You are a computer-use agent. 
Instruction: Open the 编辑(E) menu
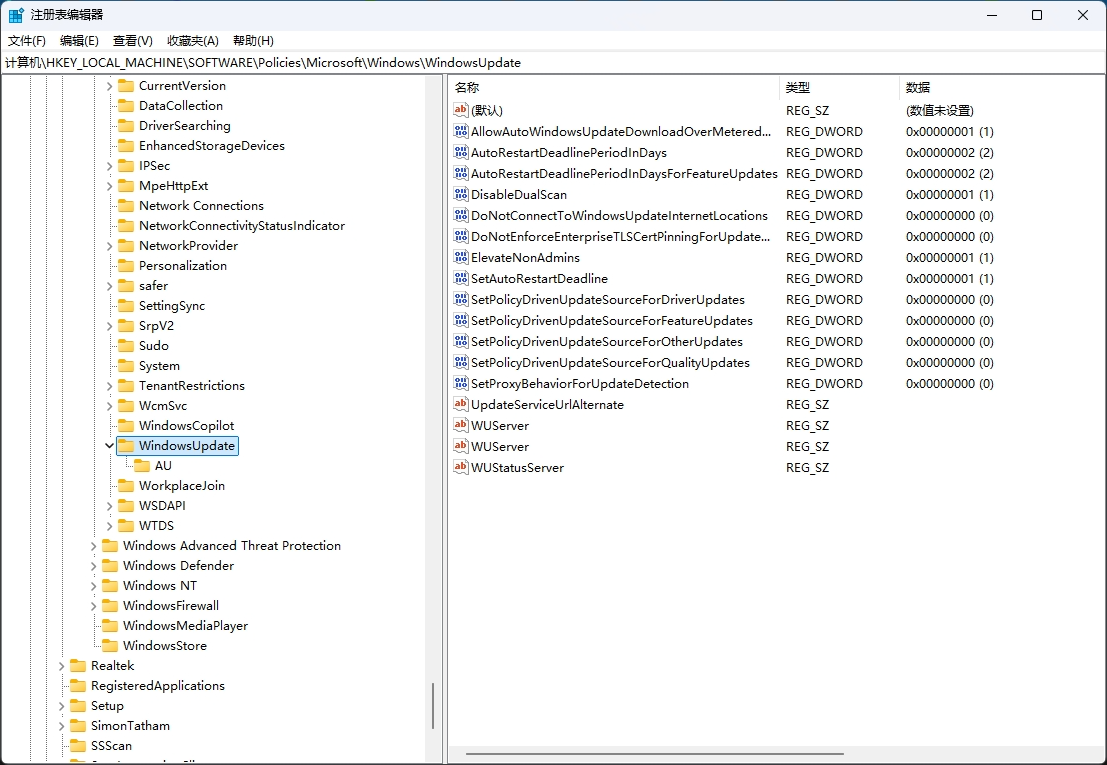point(79,41)
